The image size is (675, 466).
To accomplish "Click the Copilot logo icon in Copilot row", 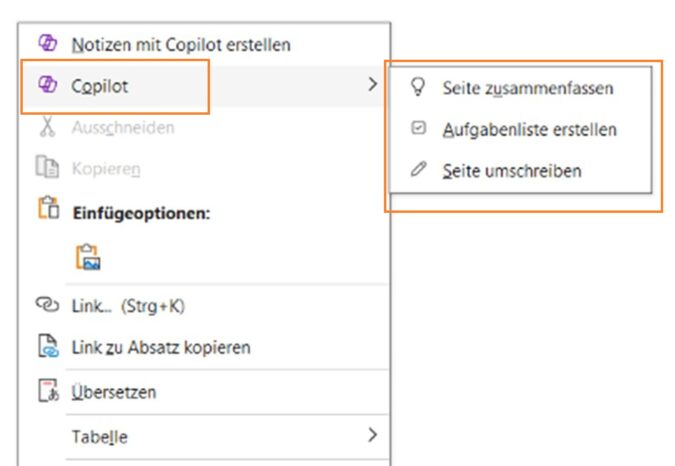I will 47,86.
